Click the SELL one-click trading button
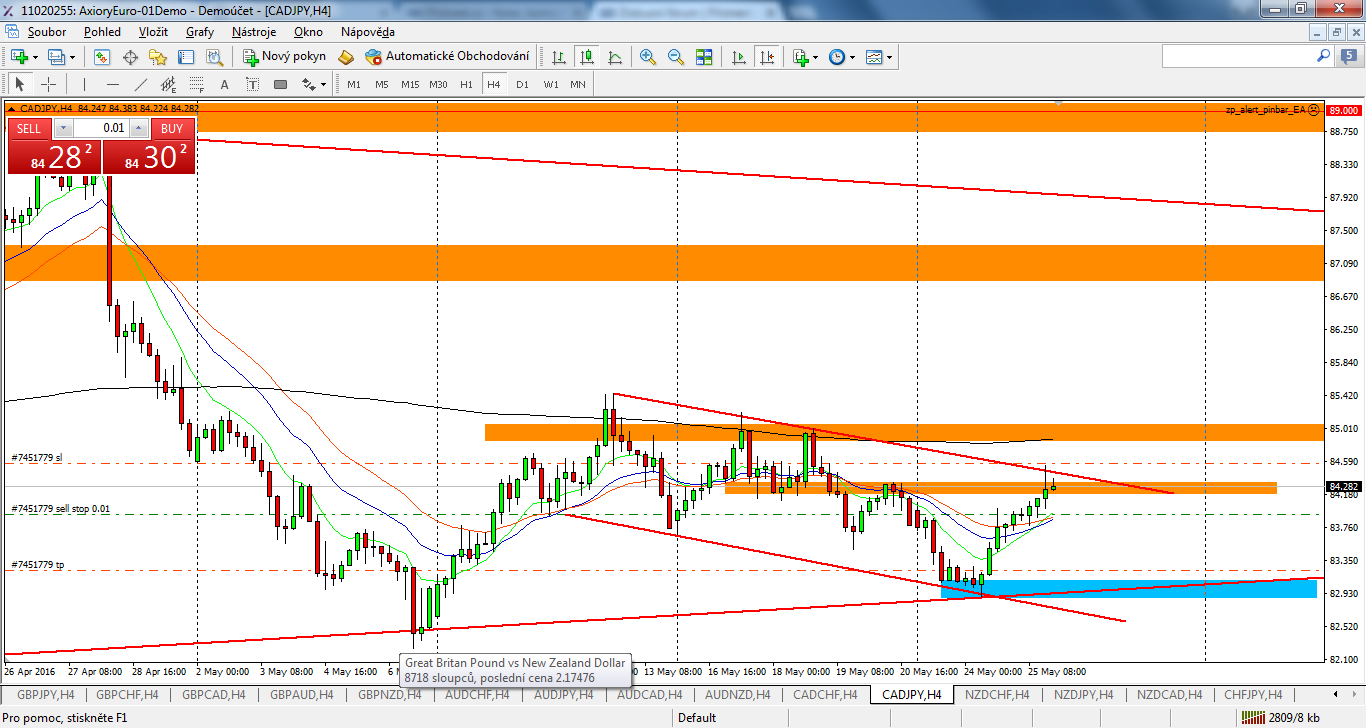Viewport: 1366px width, 728px height. tap(29, 128)
